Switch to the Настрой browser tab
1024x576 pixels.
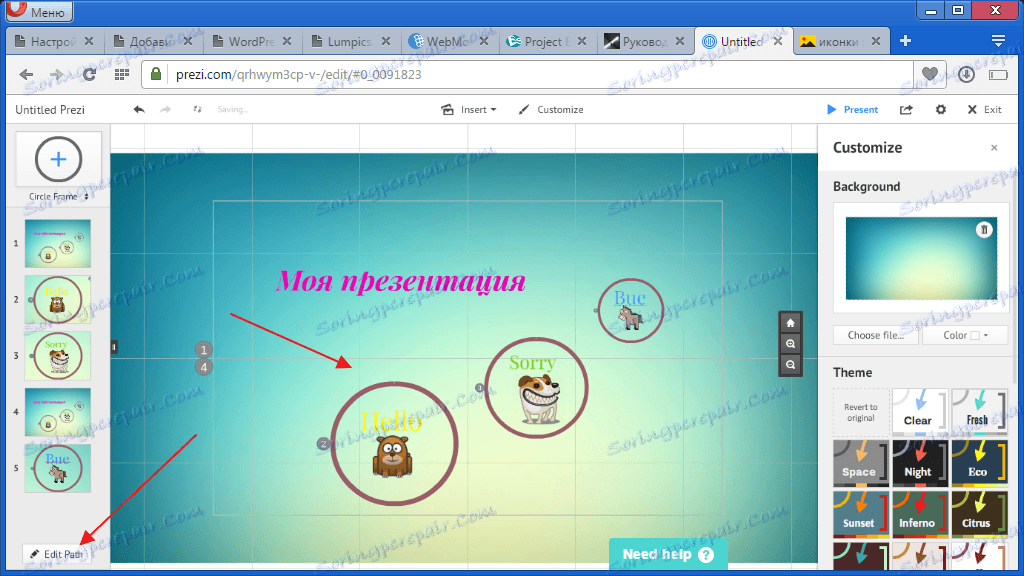[x=53, y=42]
